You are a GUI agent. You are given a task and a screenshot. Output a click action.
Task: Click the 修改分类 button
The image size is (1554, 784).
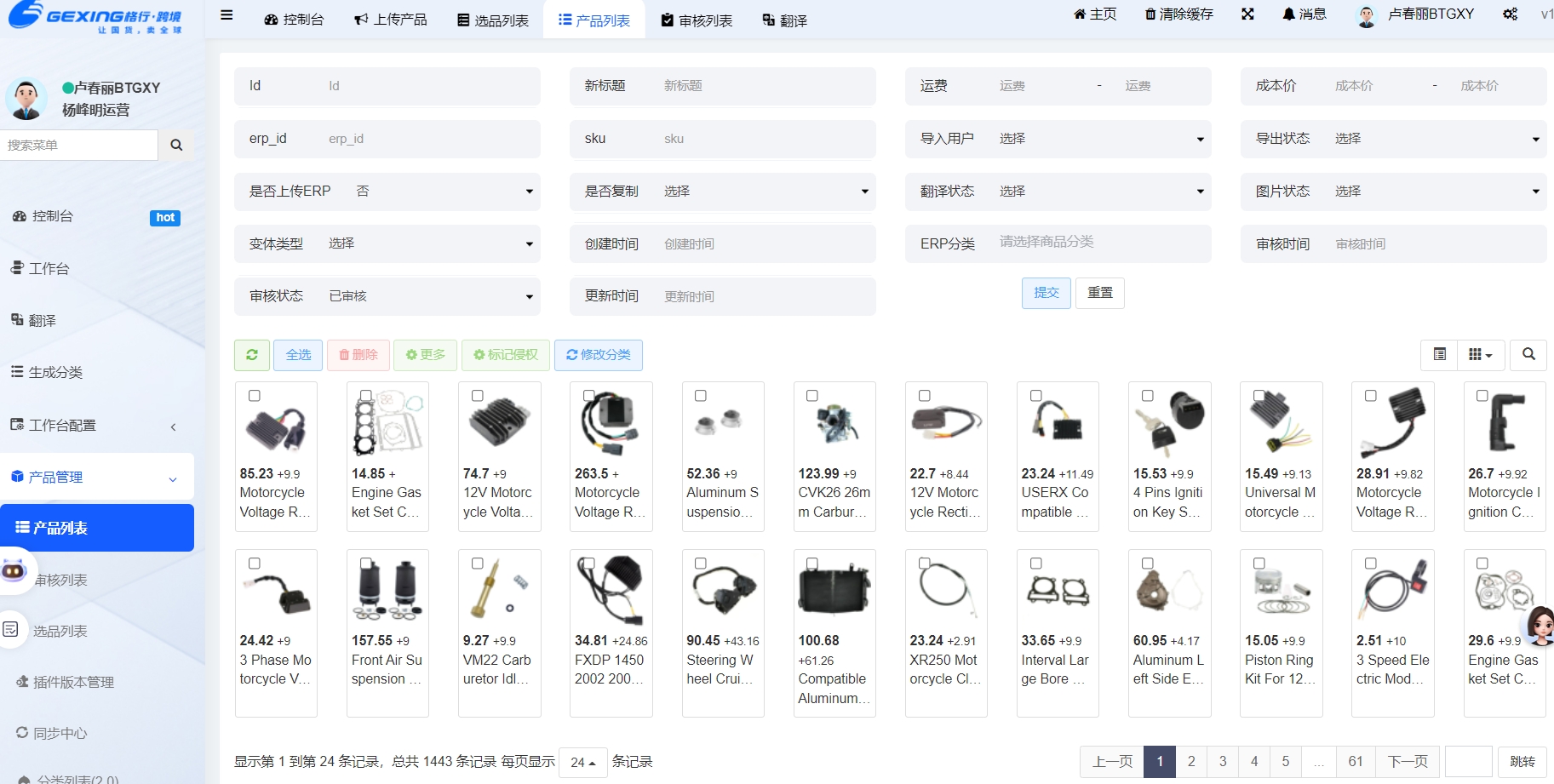(x=598, y=355)
